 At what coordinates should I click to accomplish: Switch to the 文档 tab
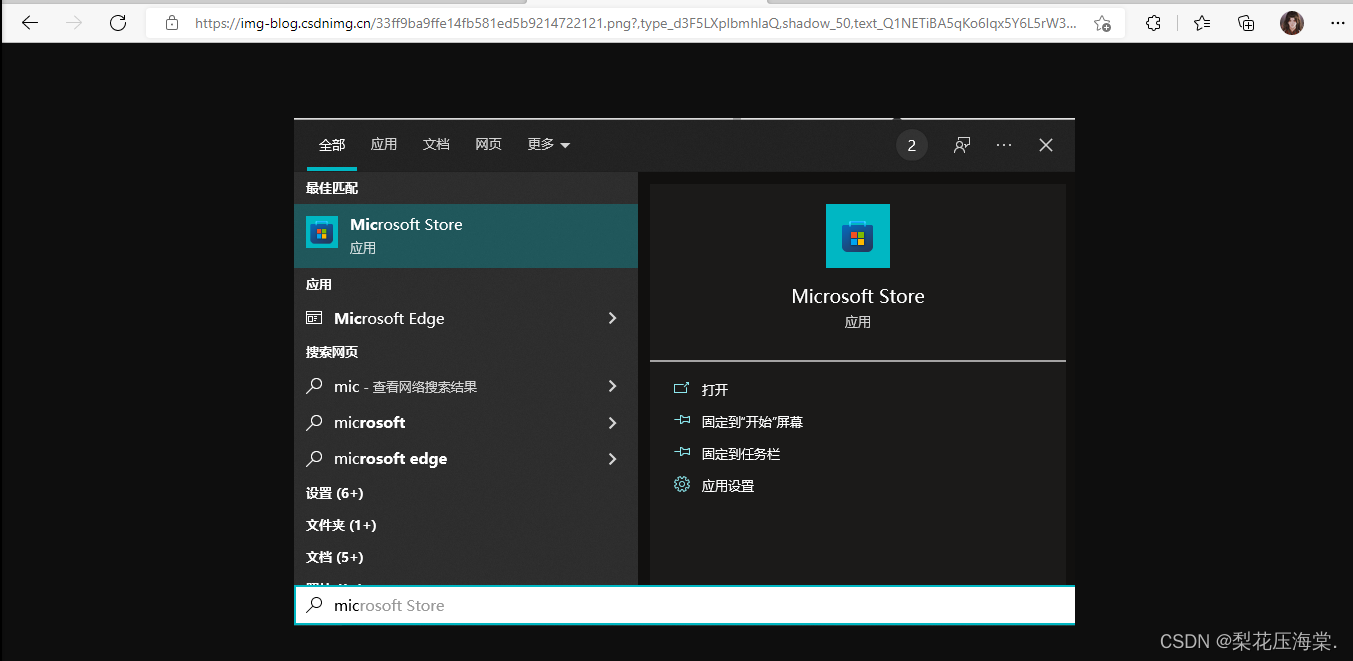coord(436,145)
